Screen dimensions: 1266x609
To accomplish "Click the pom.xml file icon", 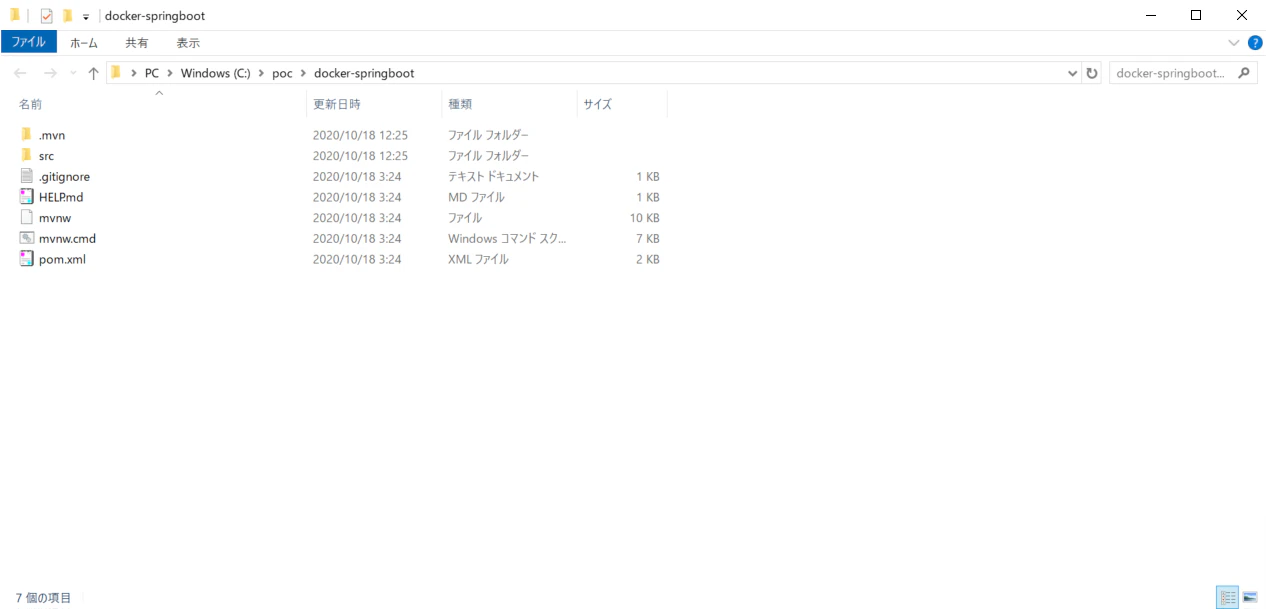I will coord(26,259).
